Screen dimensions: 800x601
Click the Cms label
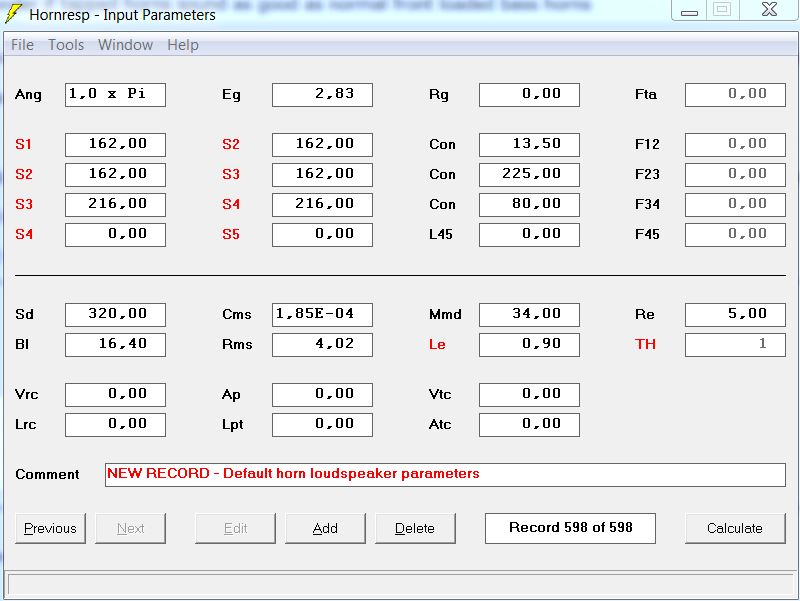pyautogui.click(x=237, y=314)
